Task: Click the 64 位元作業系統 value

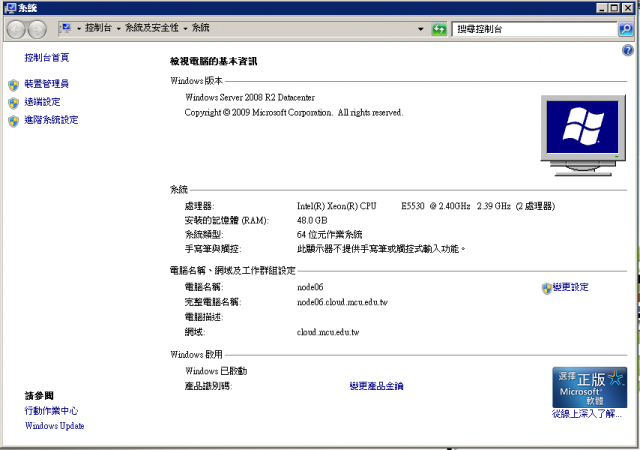Action: click(x=329, y=234)
